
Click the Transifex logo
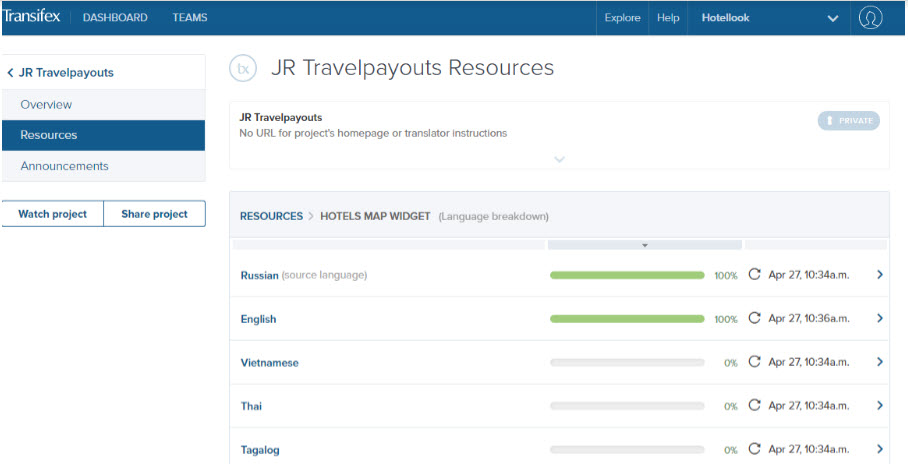point(31,16)
